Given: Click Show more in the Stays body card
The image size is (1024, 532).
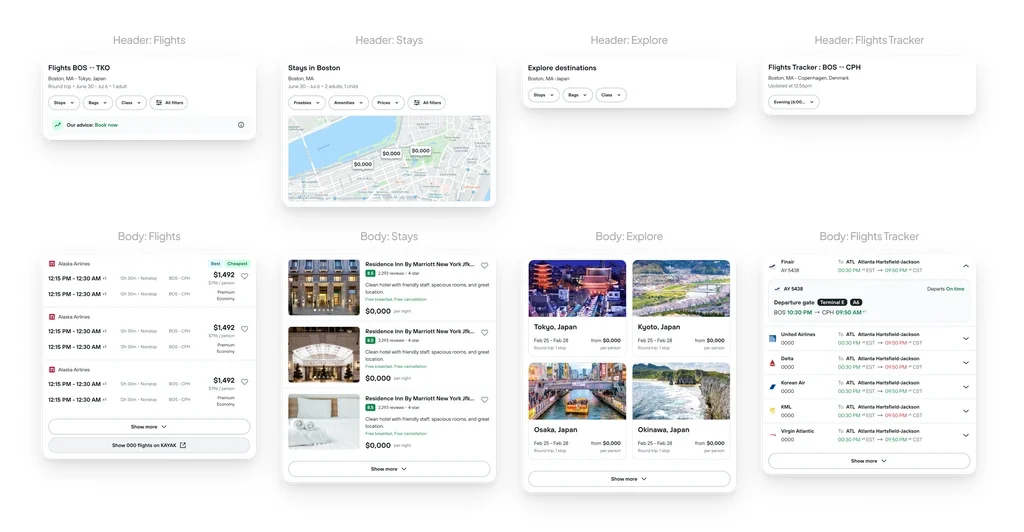Looking at the screenshot, I should [x=389, y=469].
